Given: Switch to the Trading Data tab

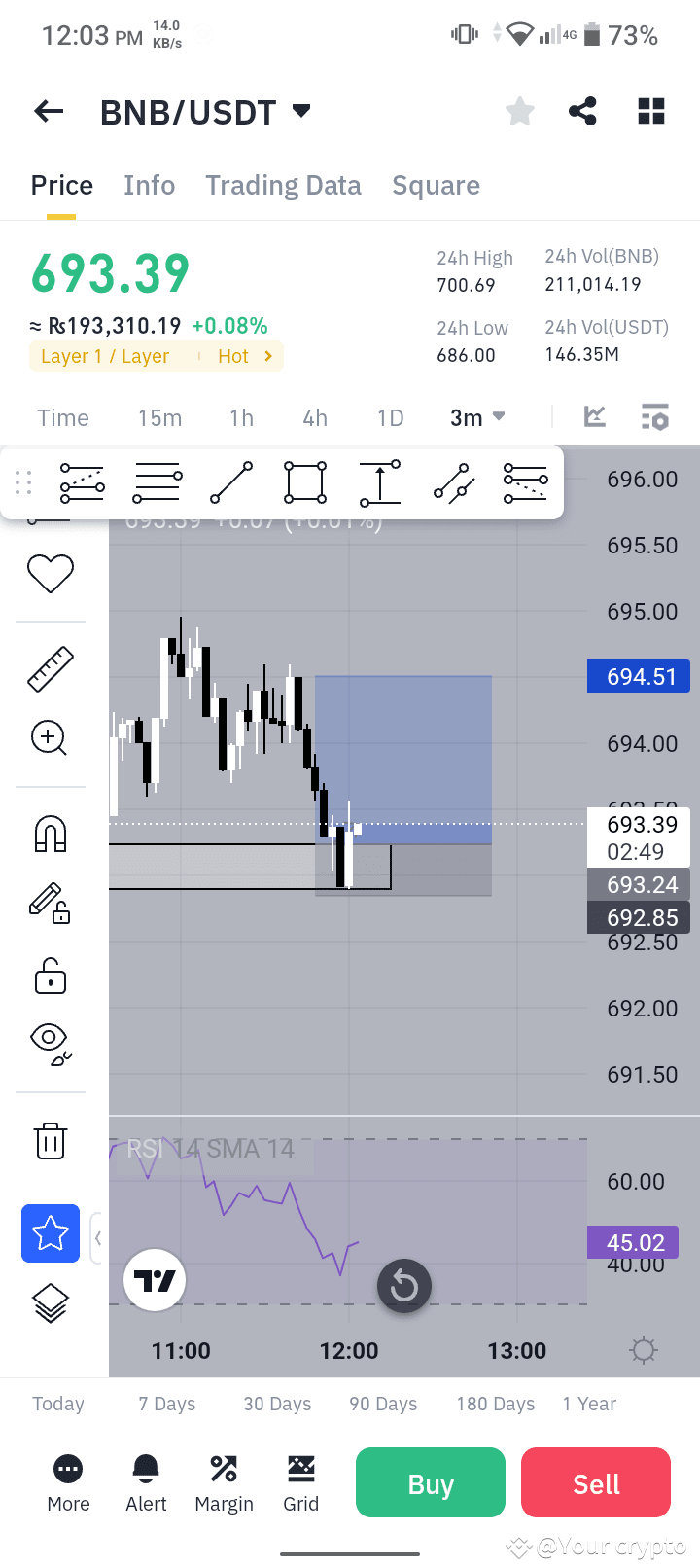Looking at the screenshot, I should (x=283, y=185).
